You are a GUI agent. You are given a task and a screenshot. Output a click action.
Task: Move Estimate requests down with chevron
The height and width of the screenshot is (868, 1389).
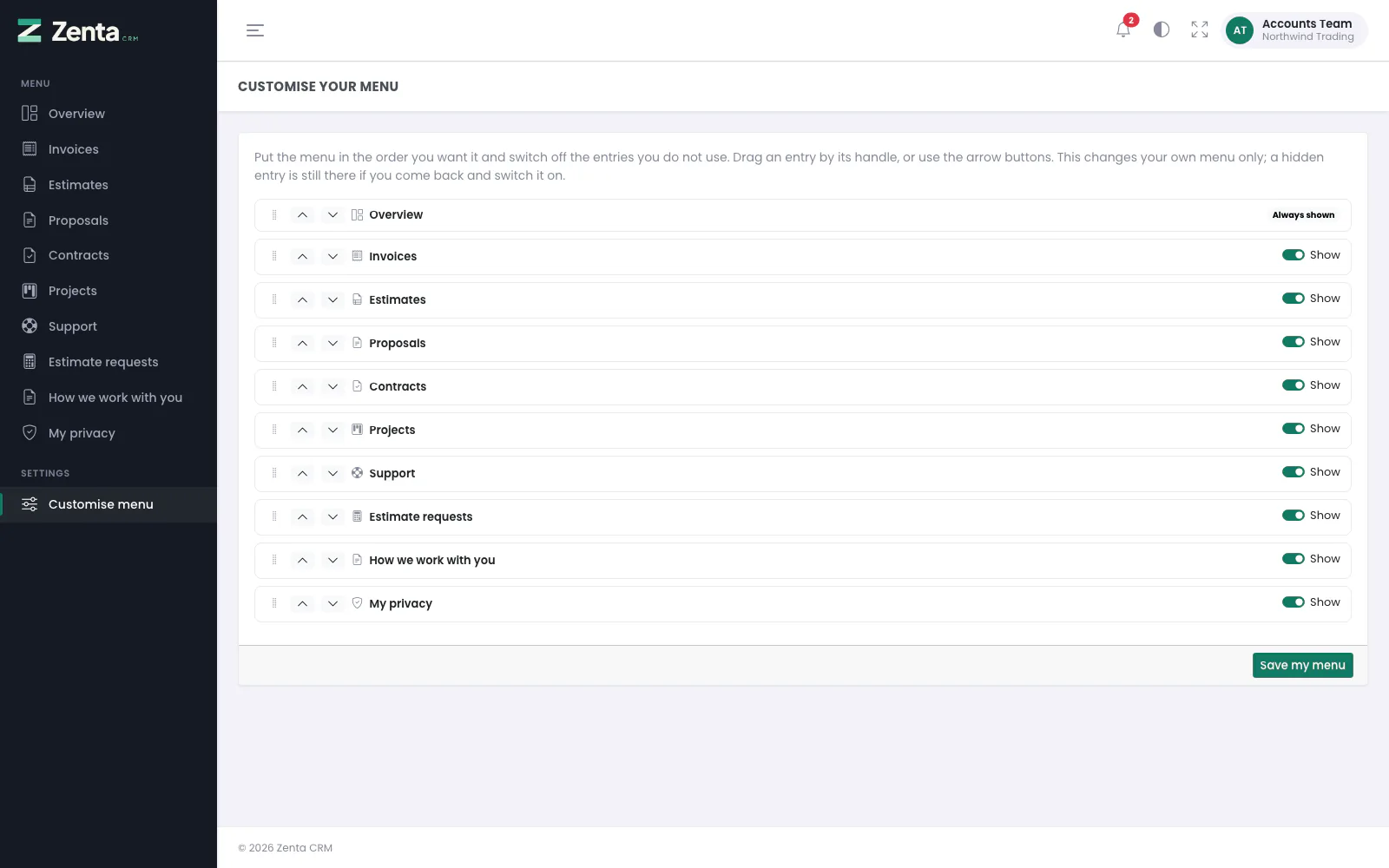click(332, 516)
